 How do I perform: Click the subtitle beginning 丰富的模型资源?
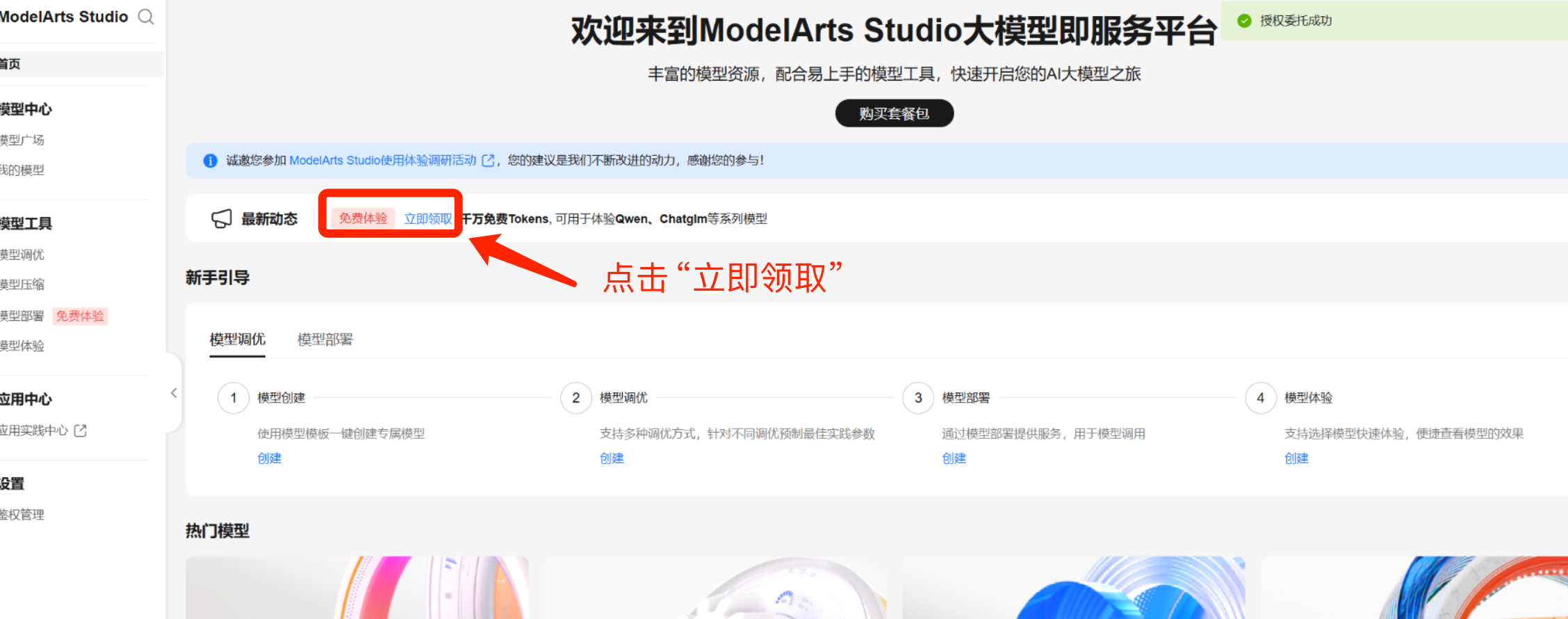[895, 74]
